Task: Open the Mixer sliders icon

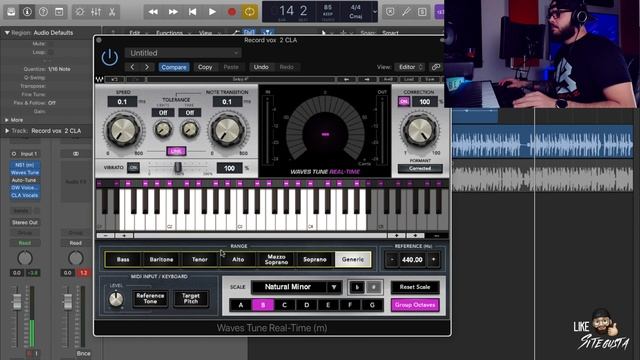Action: click(x=96, y=12)
